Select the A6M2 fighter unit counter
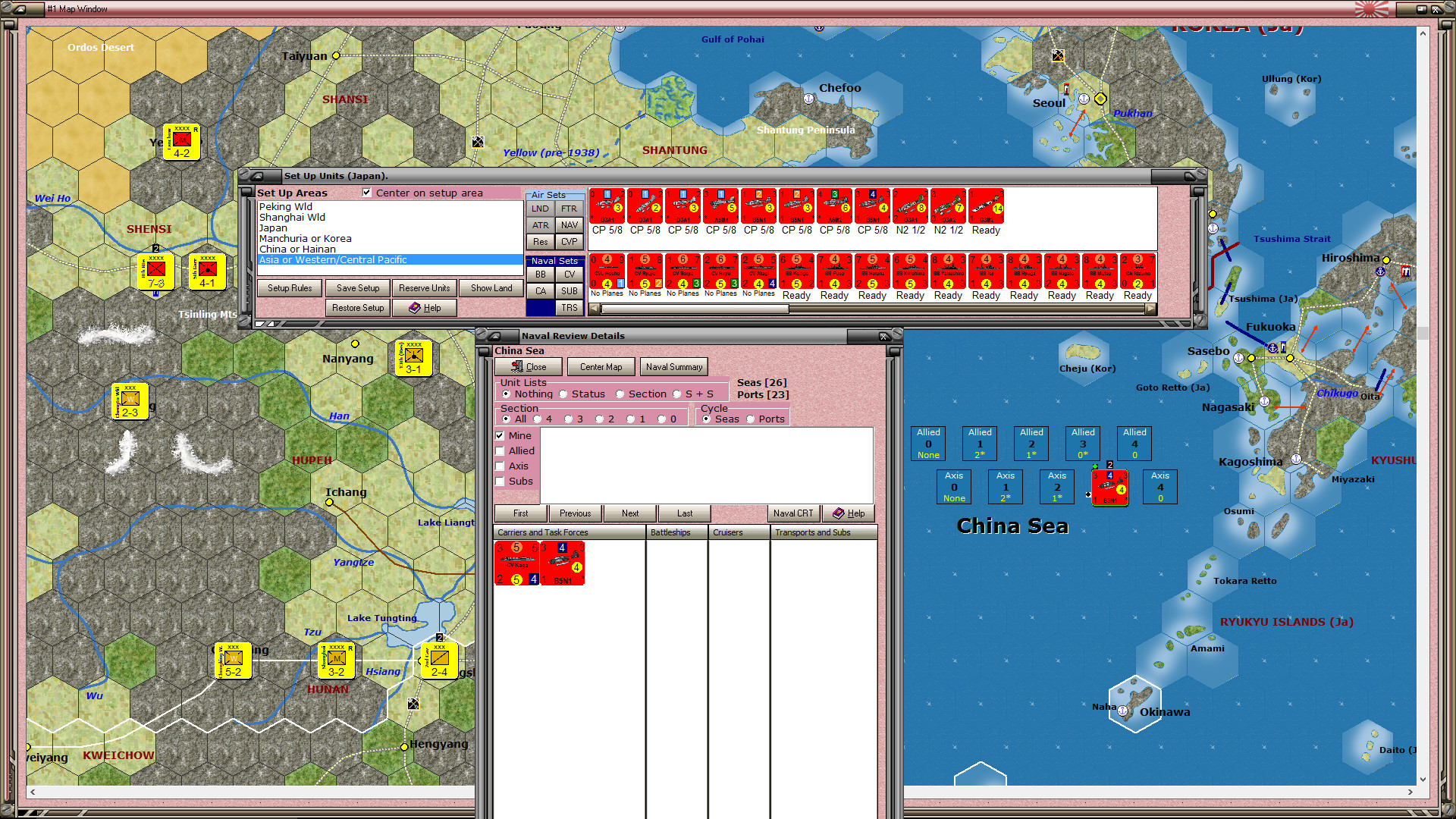 click(x=834, y=206)
